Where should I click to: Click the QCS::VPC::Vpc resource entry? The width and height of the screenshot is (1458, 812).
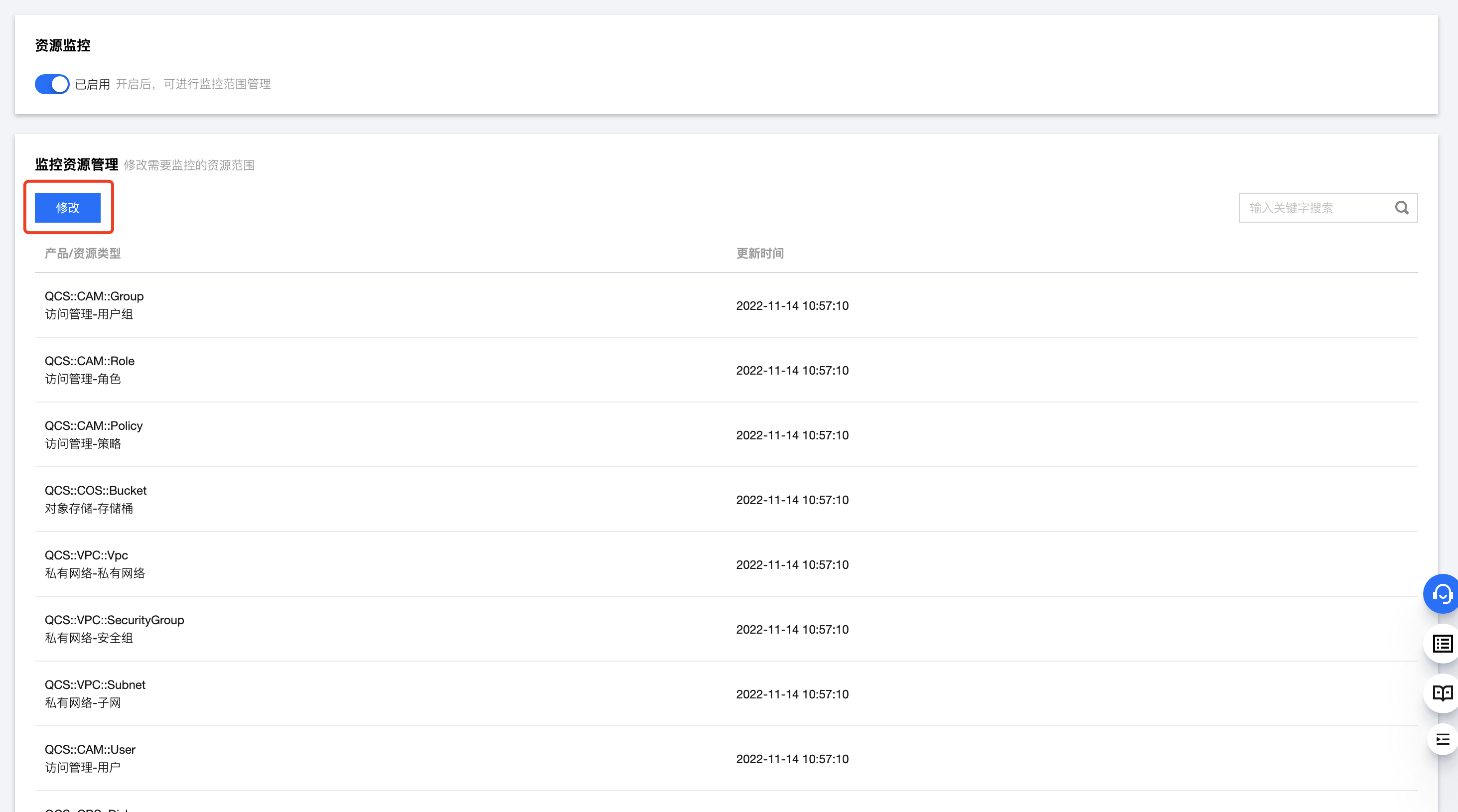coord(86,555)
